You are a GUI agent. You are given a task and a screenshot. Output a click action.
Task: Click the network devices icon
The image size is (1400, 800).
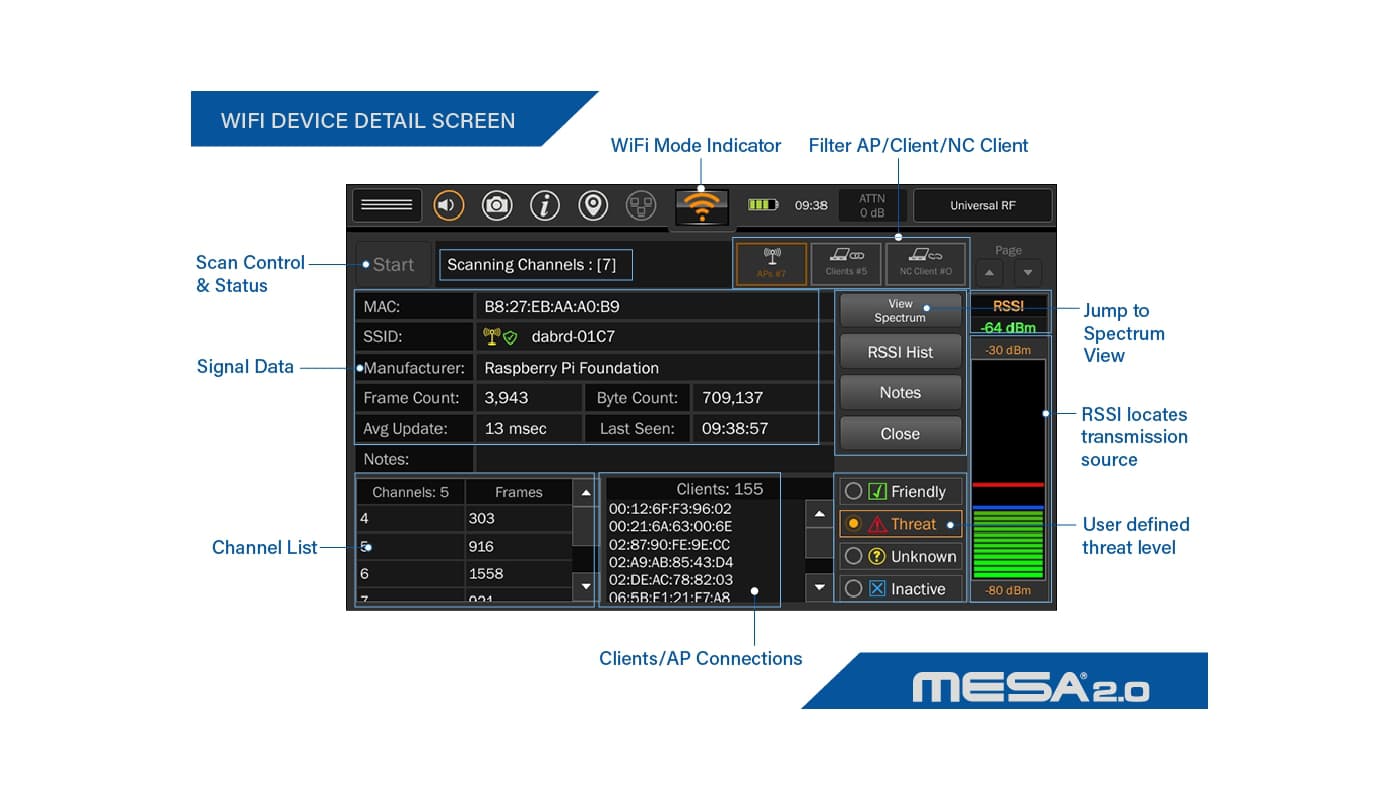pyautogui.click(x=641, y=205)
